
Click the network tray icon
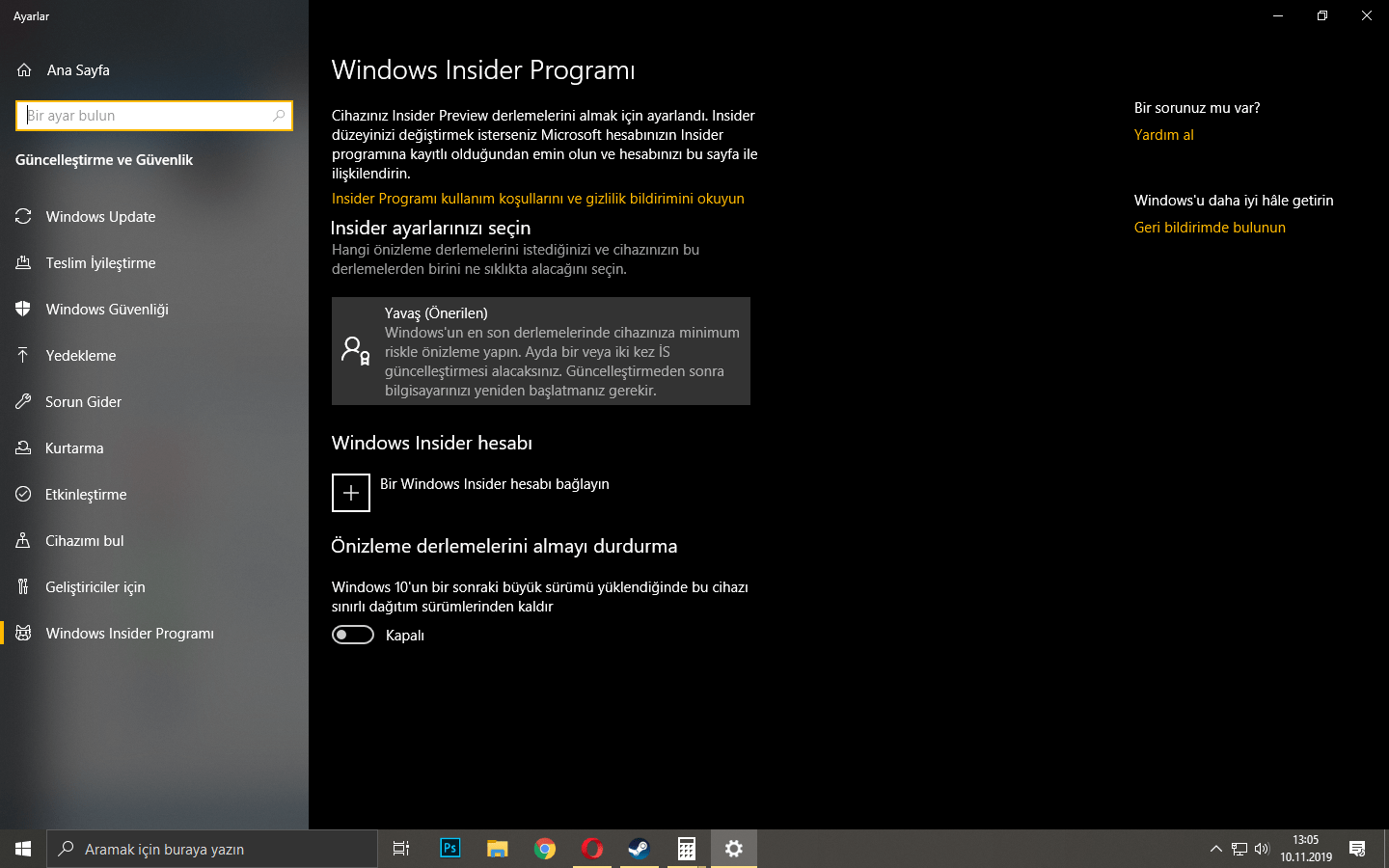1239,849
